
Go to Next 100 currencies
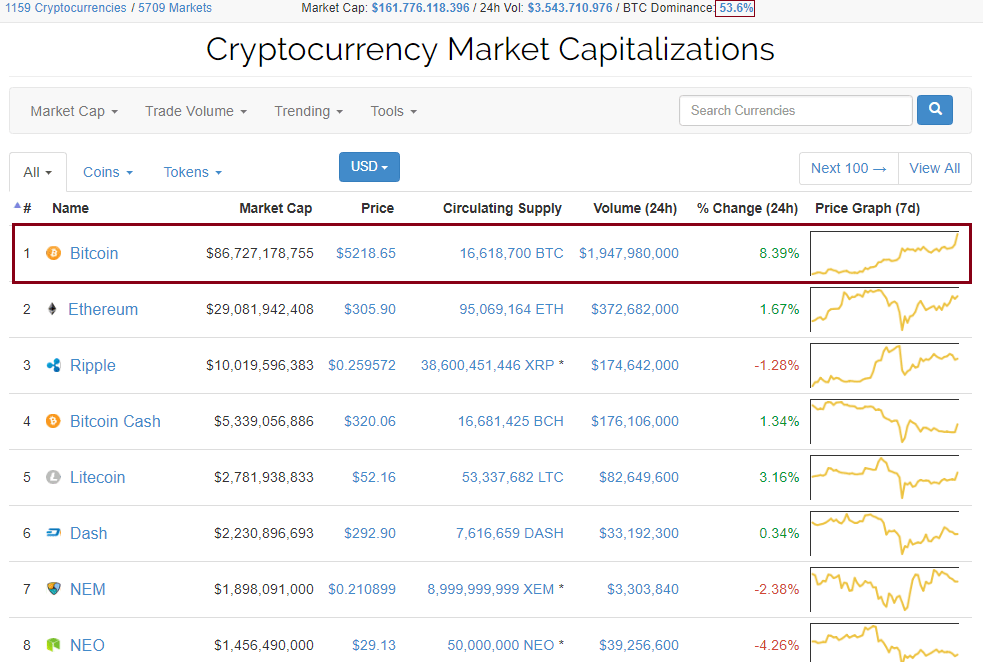pyautogui.click(x=848, y=168)
